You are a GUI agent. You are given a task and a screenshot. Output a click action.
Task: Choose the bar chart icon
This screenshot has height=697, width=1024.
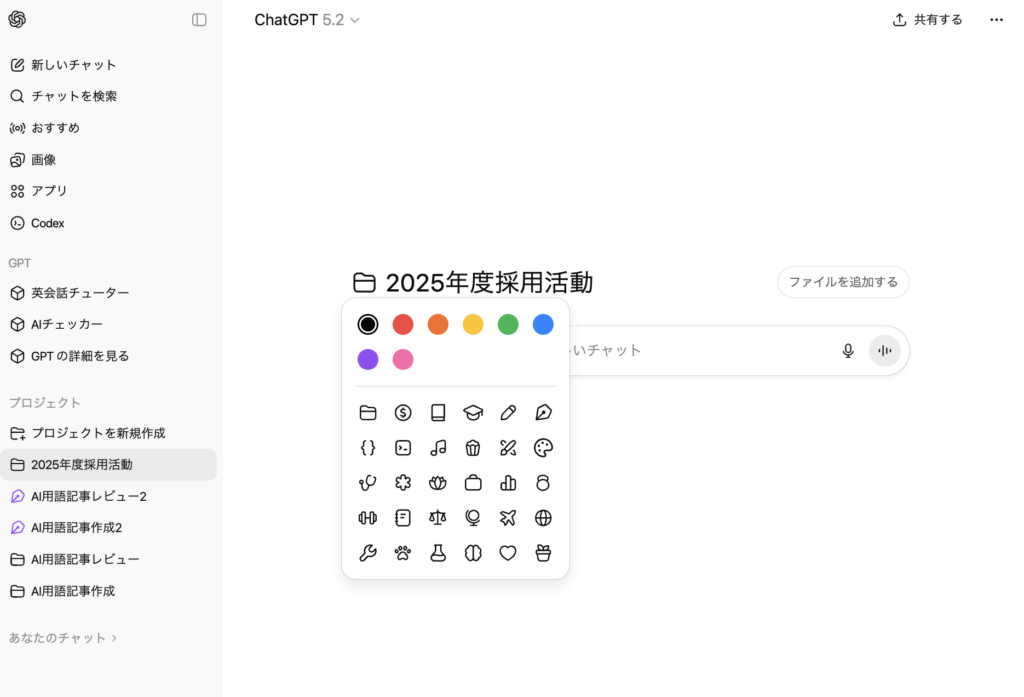[508, 483]
